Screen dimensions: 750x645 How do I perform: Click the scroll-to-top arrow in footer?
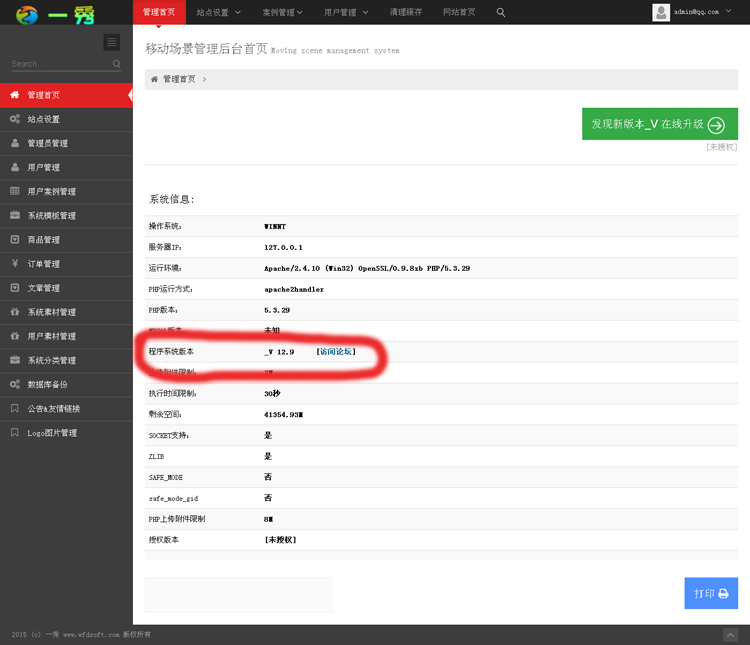click(x=730, y=635)
